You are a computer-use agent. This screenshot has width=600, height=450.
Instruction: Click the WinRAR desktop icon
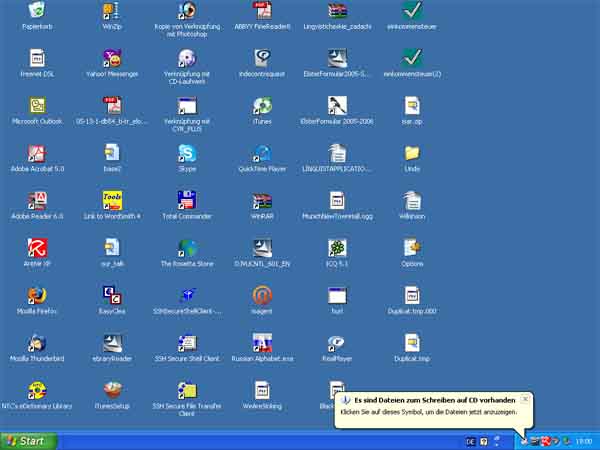click(x=262, y=200)
